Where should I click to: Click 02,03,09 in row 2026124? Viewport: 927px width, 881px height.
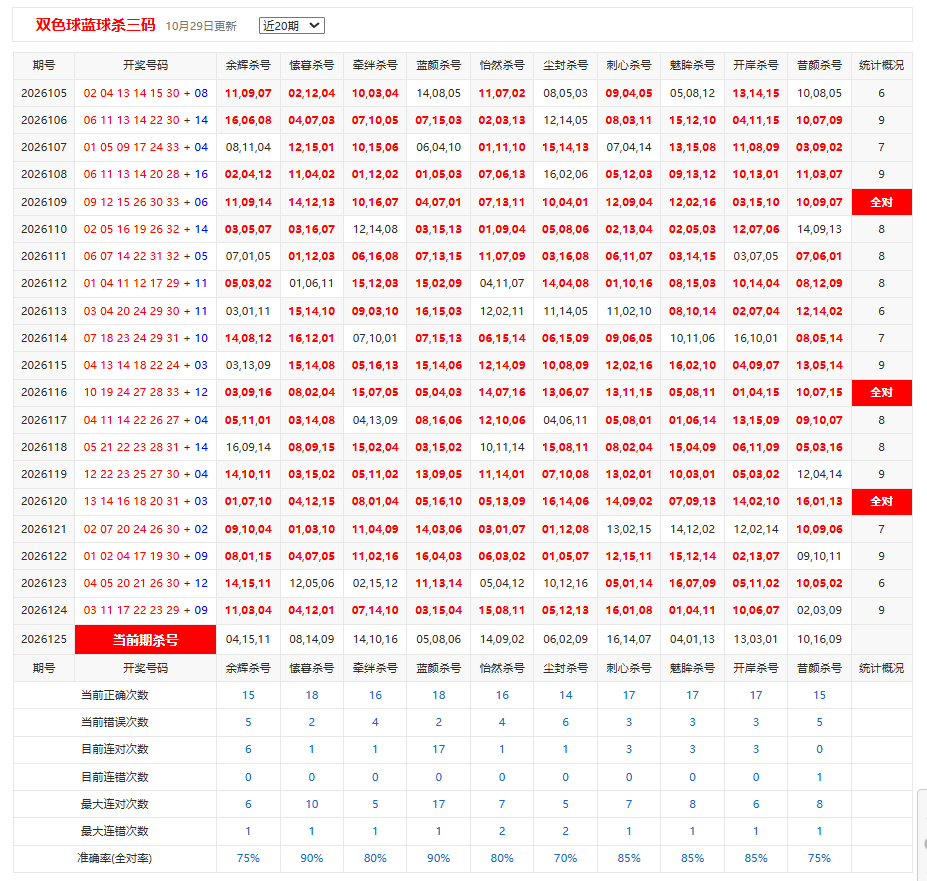(x=819, y=610)
